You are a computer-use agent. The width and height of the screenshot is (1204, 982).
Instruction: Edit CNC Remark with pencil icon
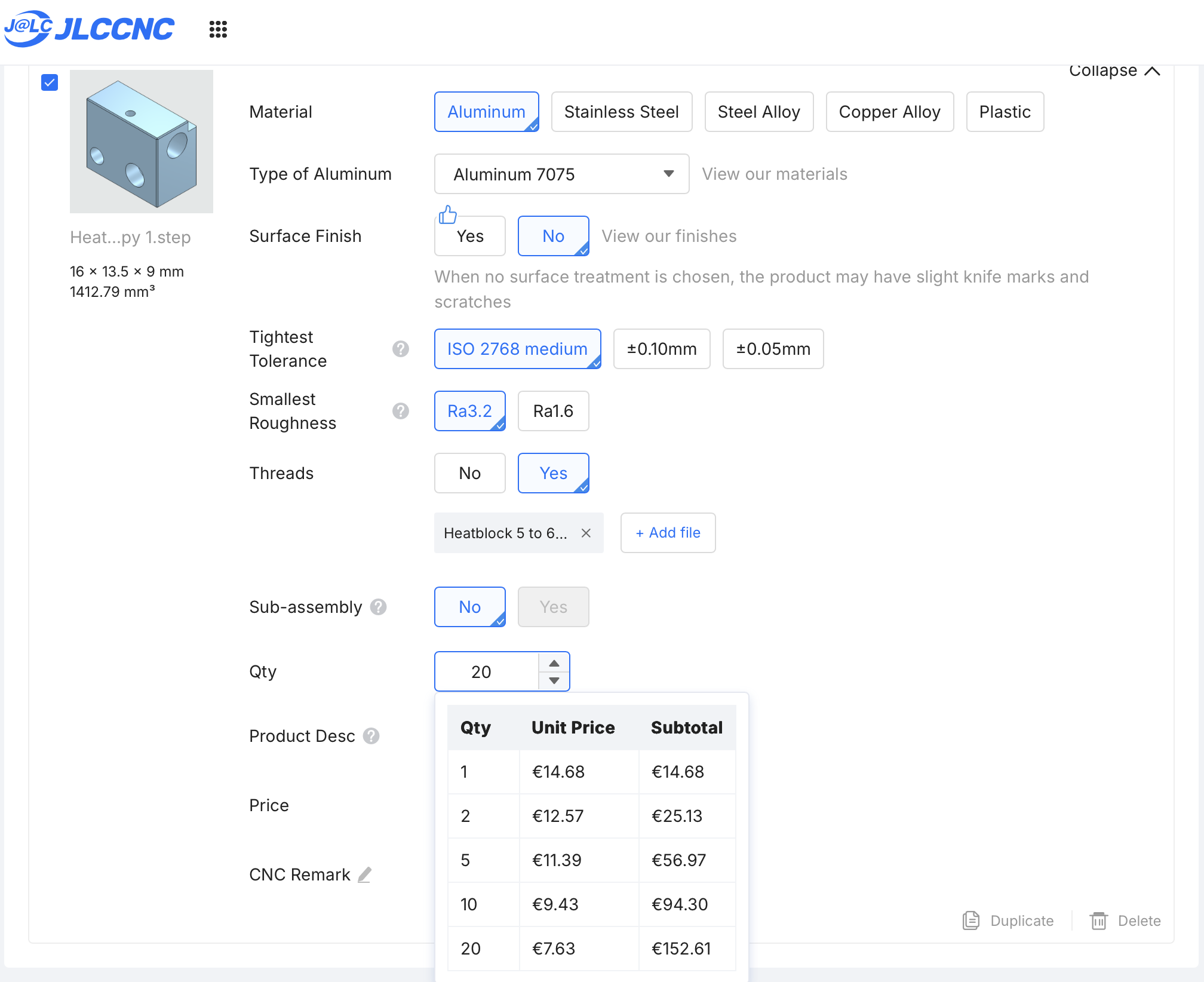tap(365, 874)
